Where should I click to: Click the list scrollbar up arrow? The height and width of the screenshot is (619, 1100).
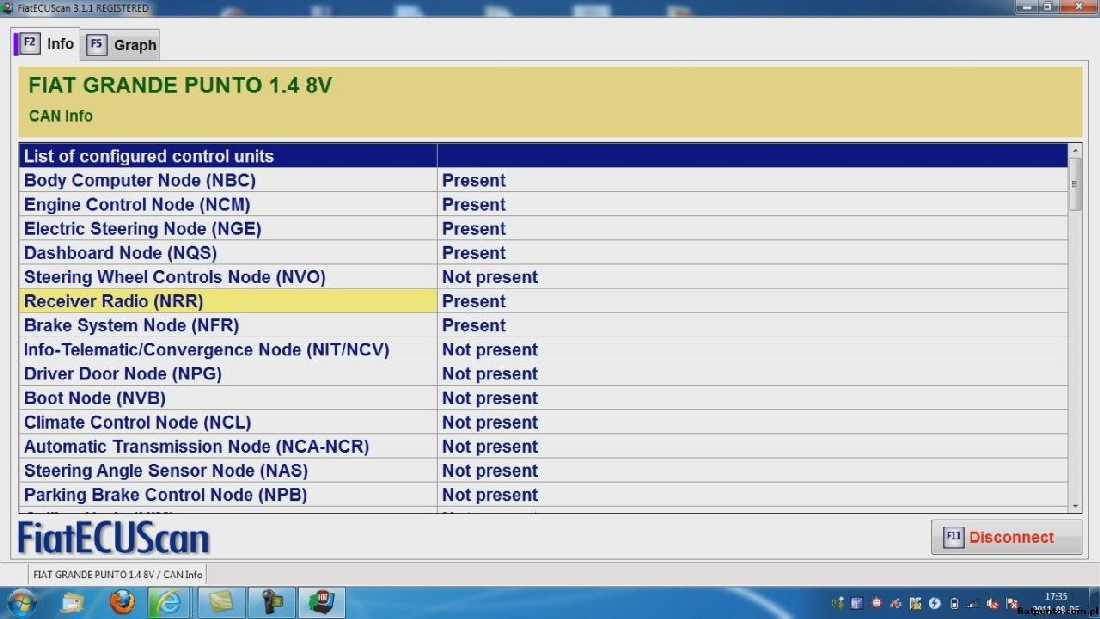(x=1075, y=150)
